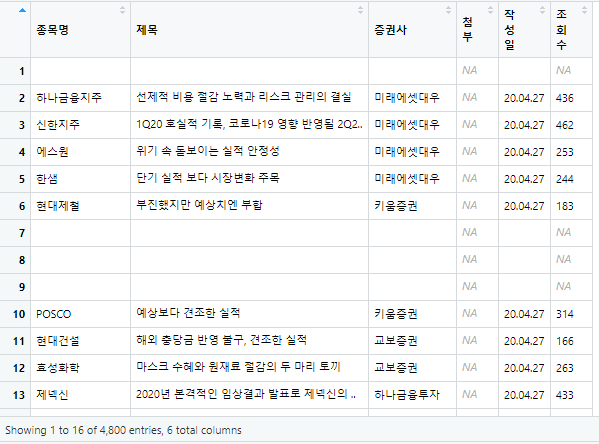Click date 20.04.27 in the POSCO row
The image size is (599, 444).
(524, 314)
